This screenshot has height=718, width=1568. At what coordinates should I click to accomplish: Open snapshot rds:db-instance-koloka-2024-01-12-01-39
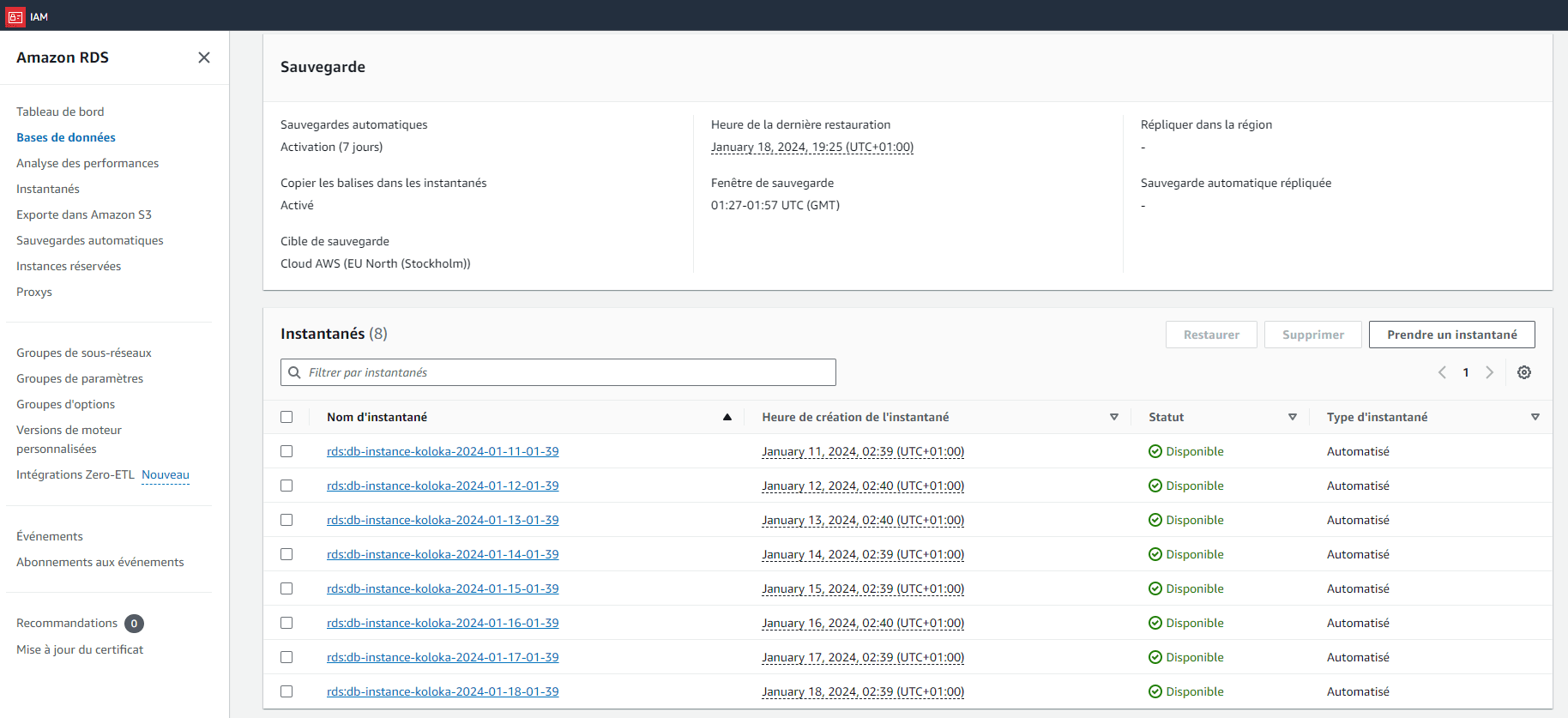pos(443,486)
